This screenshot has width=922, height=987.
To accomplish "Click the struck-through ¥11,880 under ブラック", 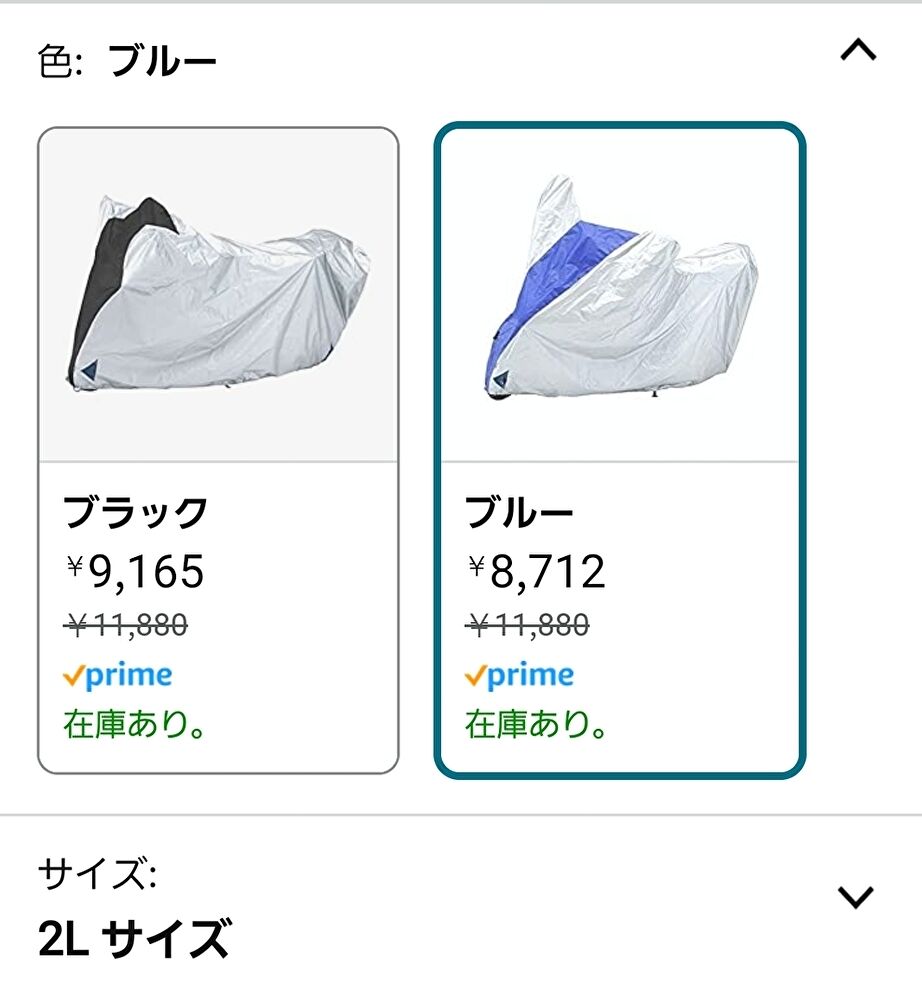I will [126, 625].
